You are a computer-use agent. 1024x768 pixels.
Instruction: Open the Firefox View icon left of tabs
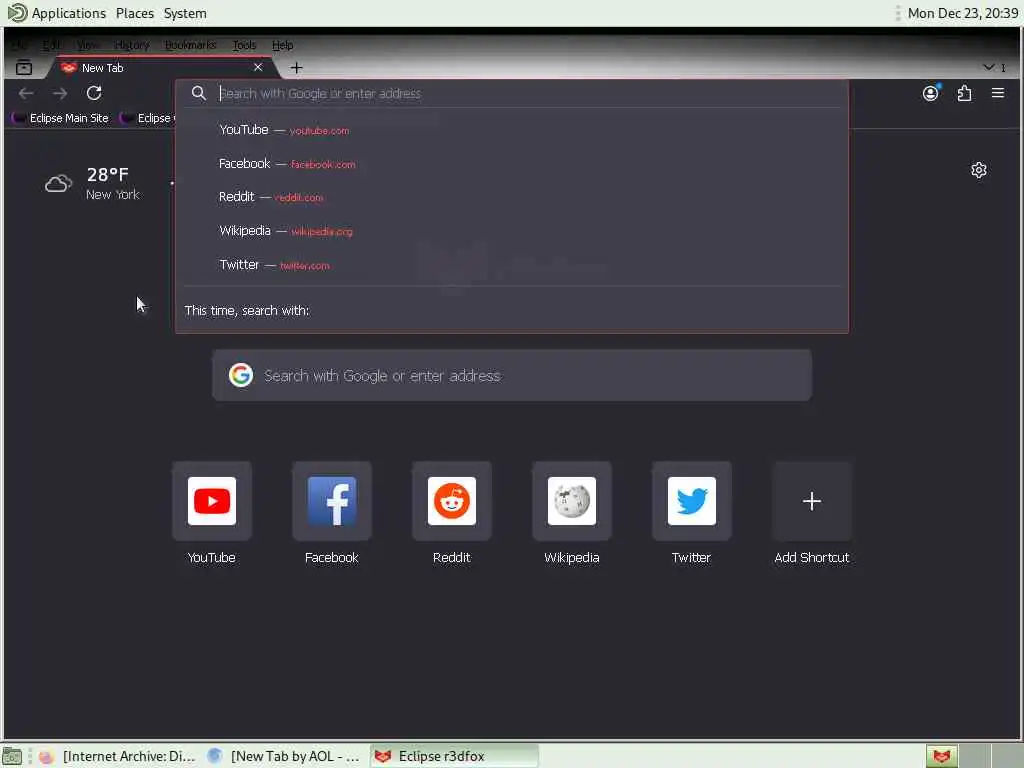pyautogui.click(x=24, y=67)
